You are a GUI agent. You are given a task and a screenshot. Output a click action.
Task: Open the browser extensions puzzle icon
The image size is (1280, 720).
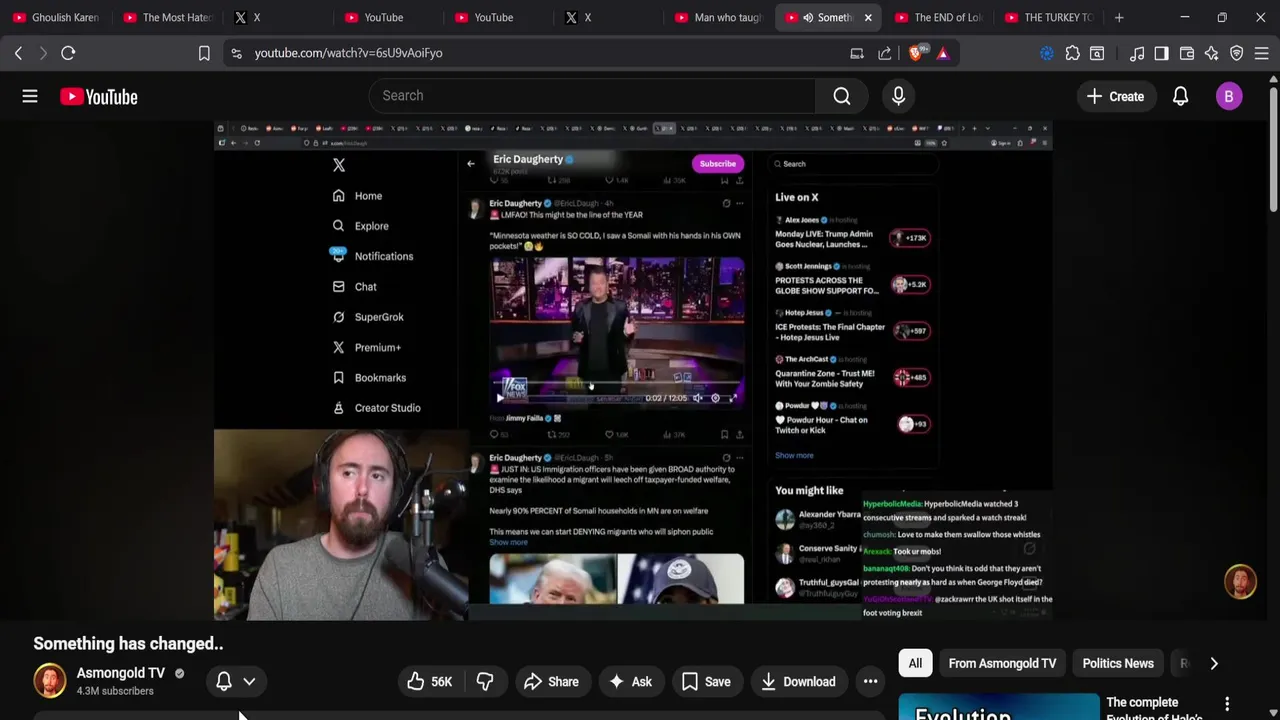[1072, 53]
